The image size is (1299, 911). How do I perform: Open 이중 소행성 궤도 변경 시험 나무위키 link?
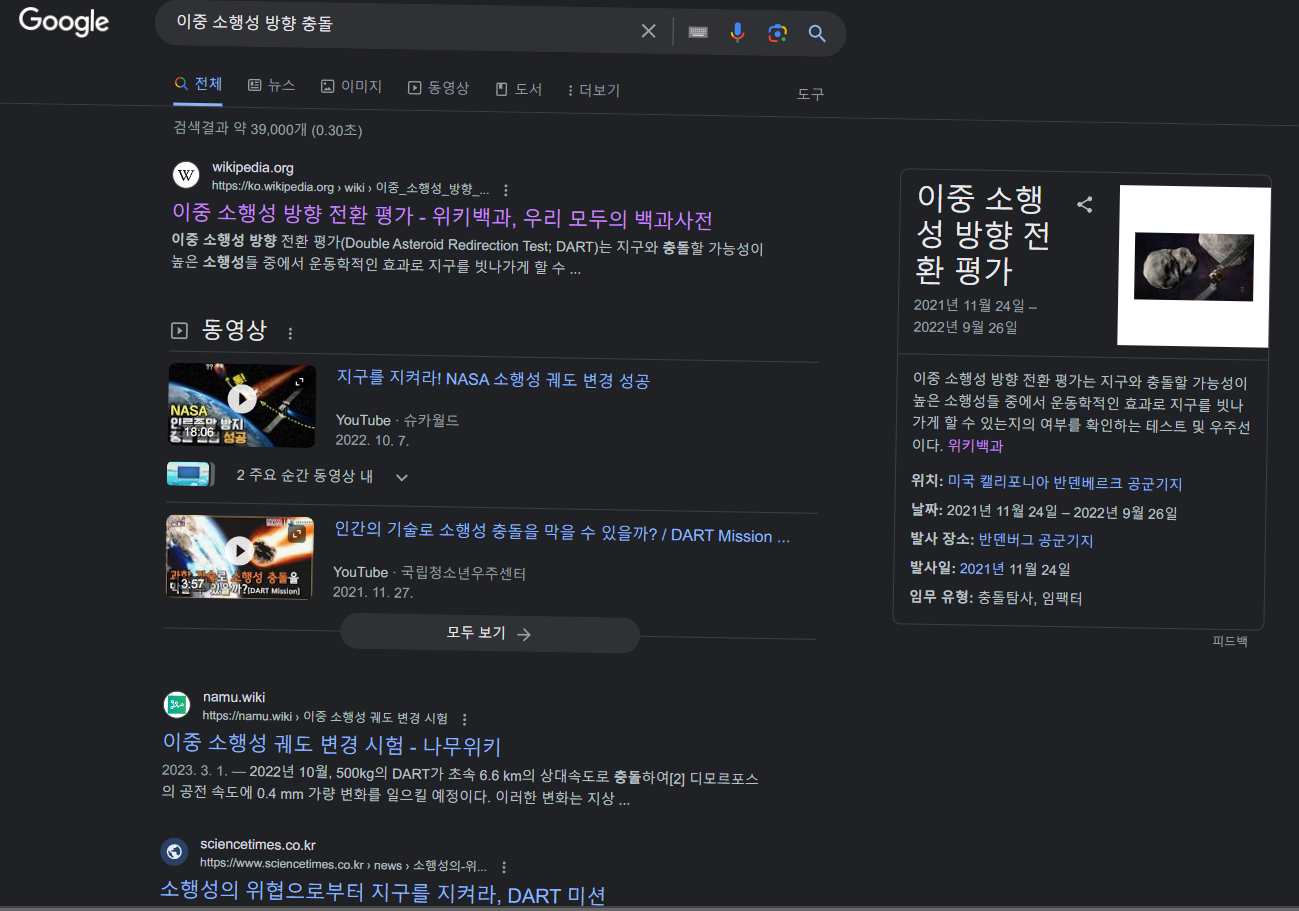[x=331, y=745]
